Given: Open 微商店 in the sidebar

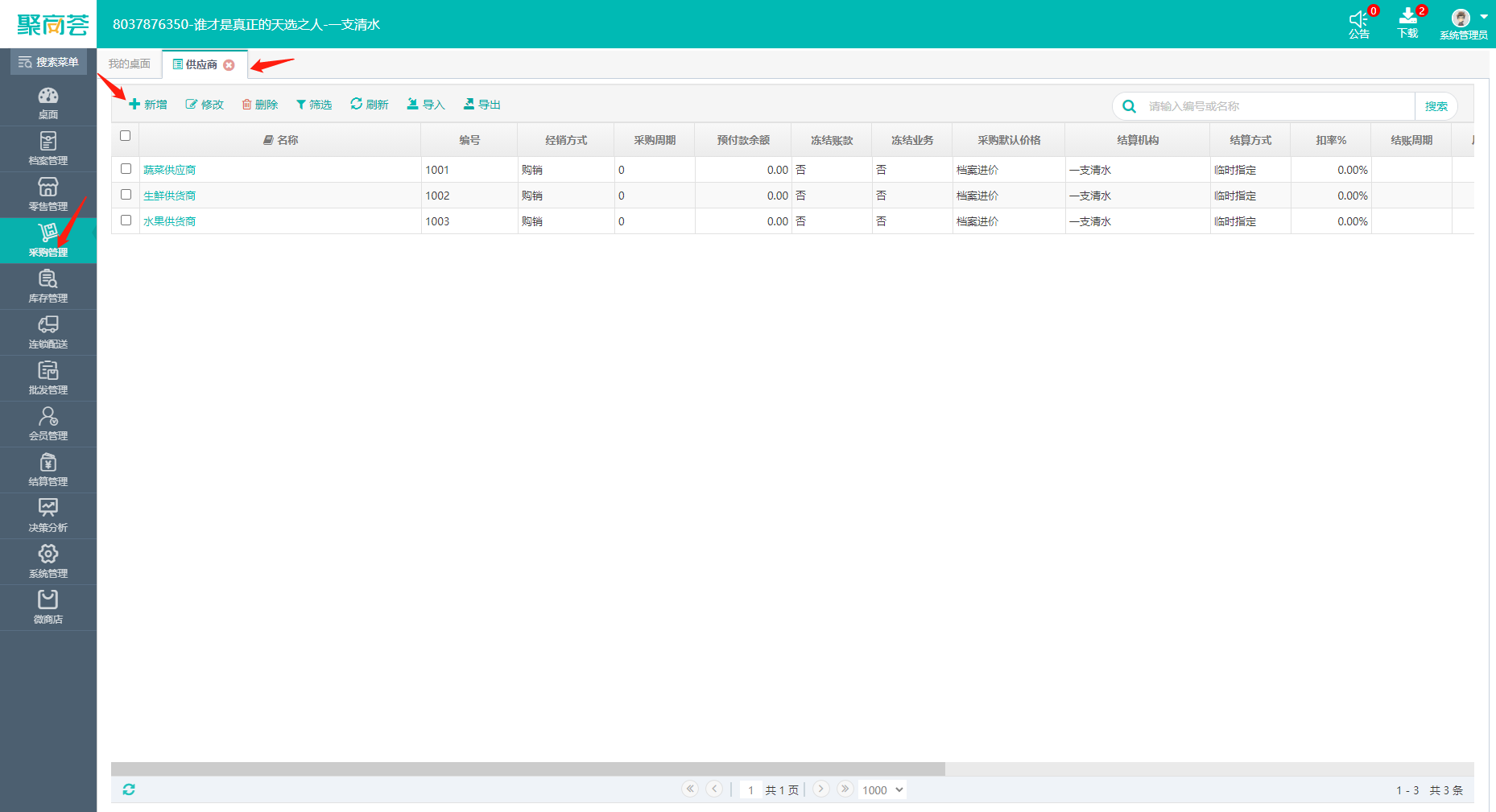Looking at the screenshot, I should tap(48, 607).
